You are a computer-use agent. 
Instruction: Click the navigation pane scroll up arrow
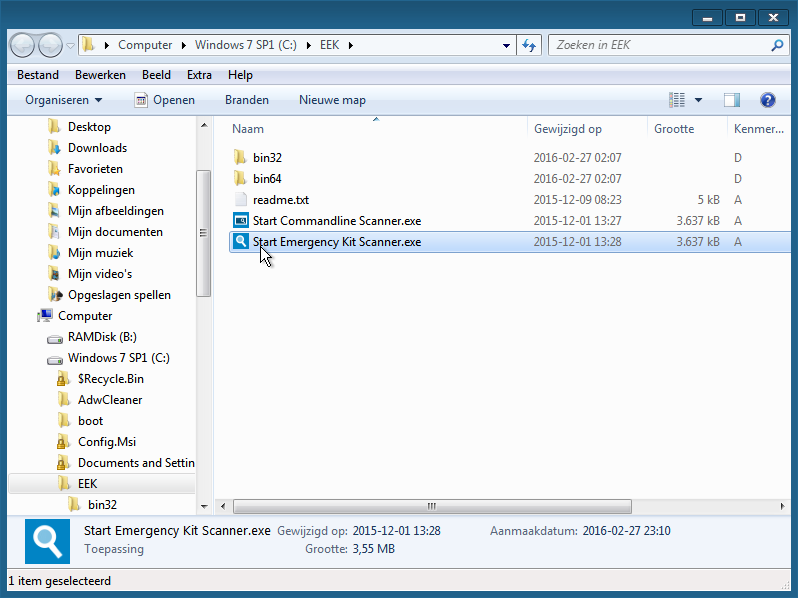point(204,125)
